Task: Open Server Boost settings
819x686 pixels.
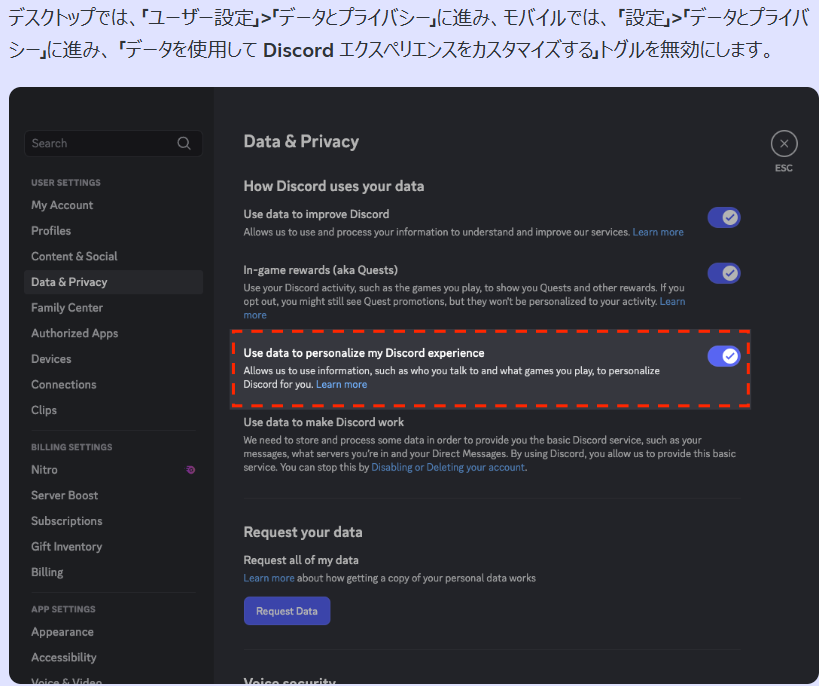Action: pyautogui.click(x=64, y=495)
